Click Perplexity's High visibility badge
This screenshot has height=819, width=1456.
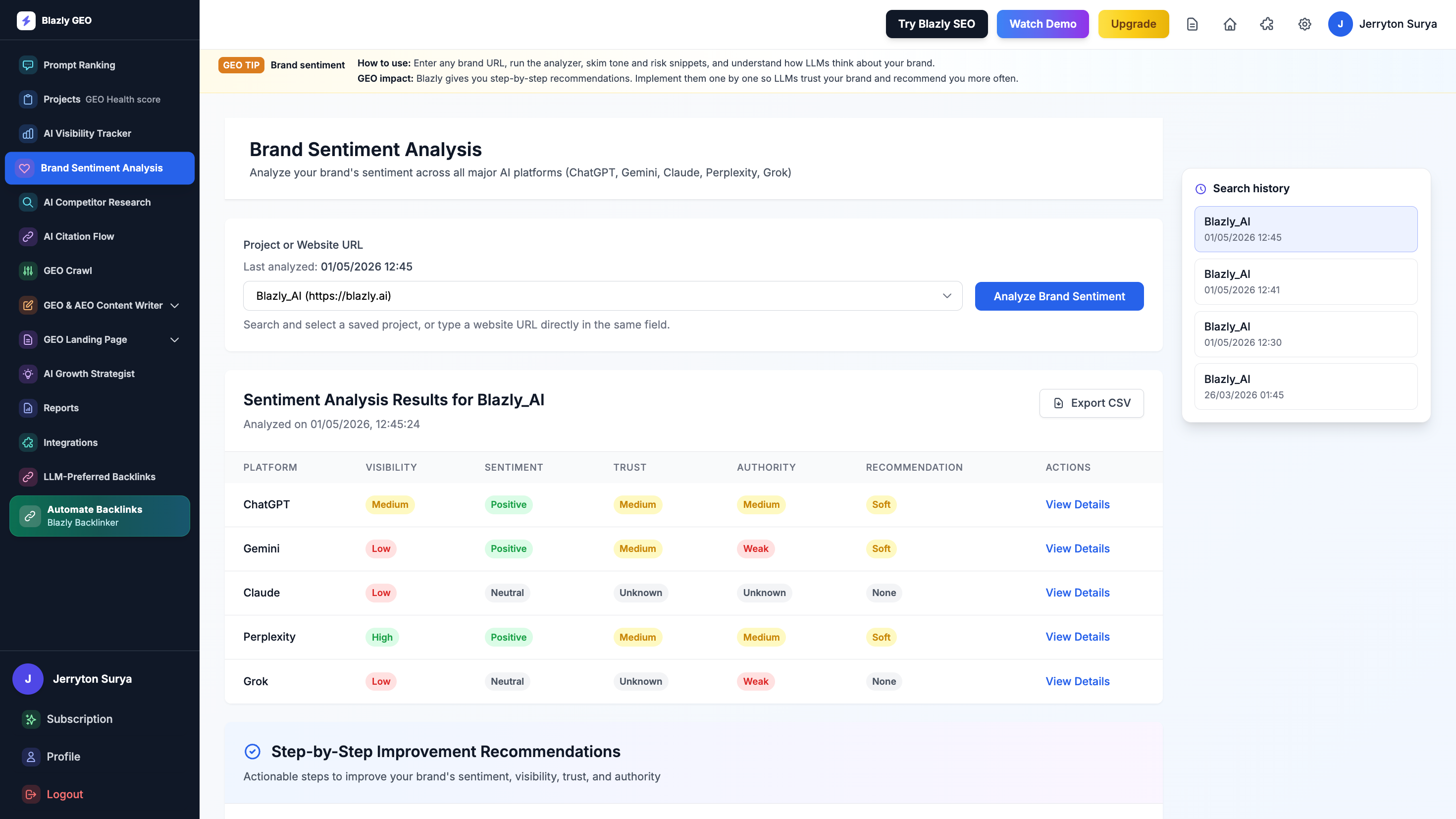[x=382, y=638]
